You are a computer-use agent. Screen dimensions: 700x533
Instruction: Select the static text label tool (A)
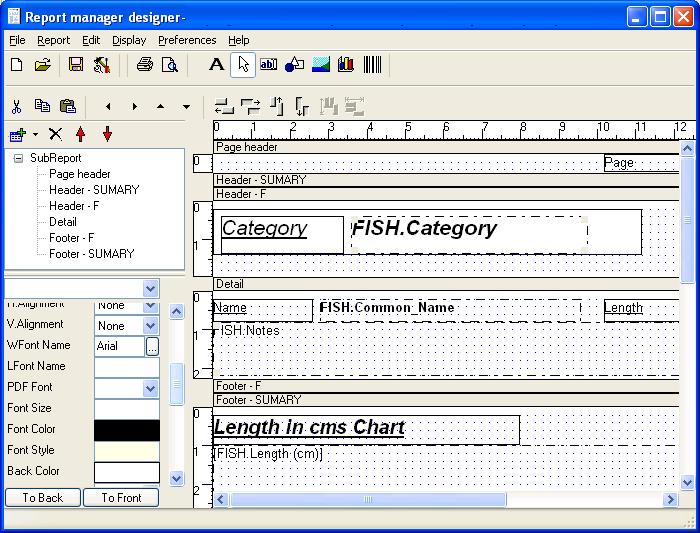click(216, 65)
